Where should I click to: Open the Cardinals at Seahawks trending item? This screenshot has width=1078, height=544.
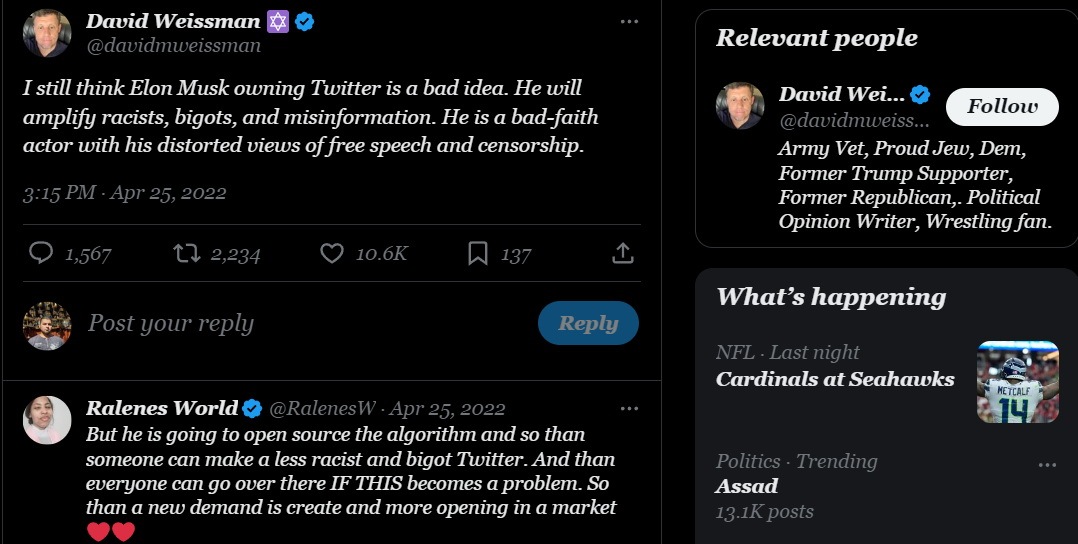click(835, 379)
